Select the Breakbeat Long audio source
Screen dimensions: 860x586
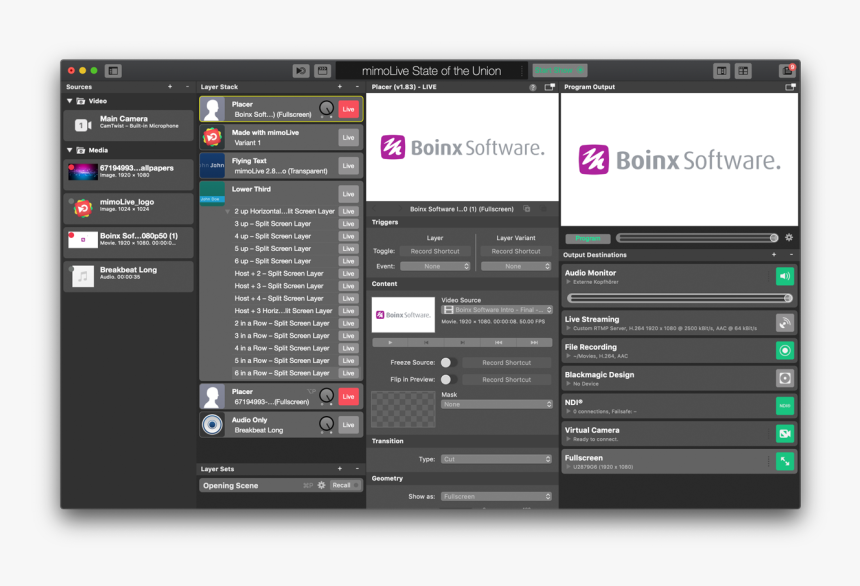pyautogui.click(x=129, y=276)
